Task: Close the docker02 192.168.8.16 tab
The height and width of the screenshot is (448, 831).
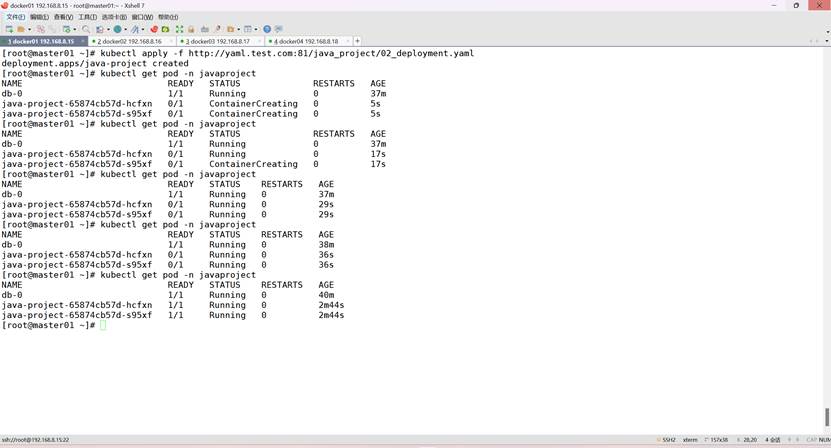Action: pos(171,41)
